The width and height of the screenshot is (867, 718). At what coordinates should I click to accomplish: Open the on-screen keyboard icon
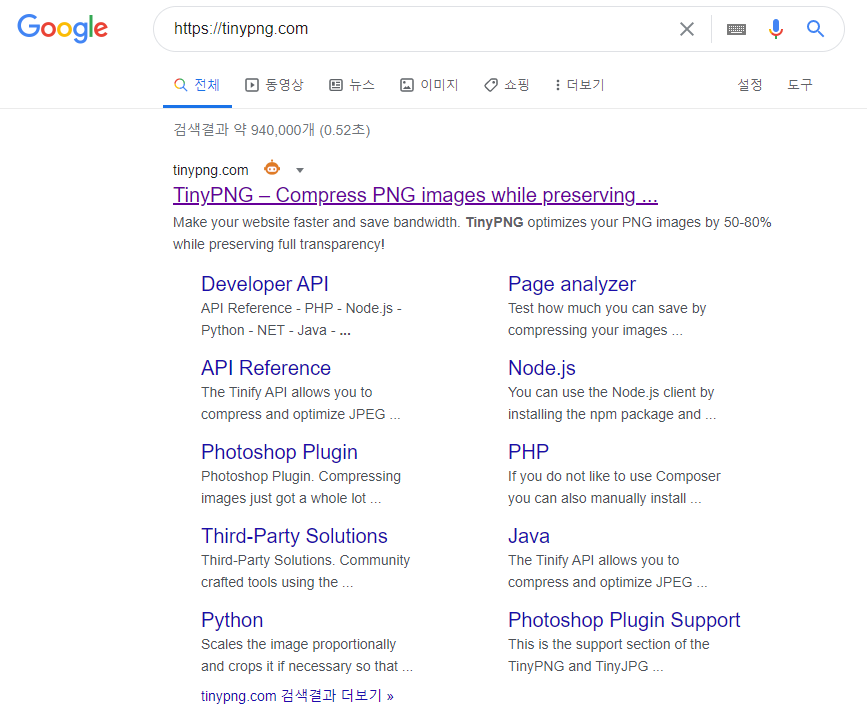point(736,29)
